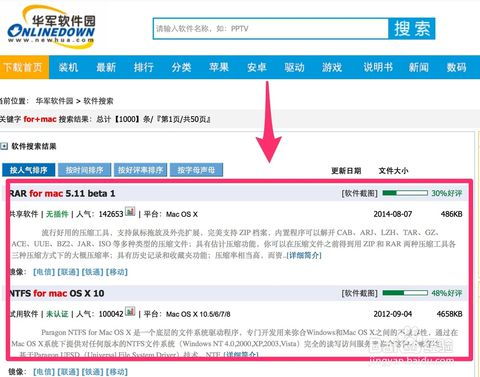Sort results by 按好评率排序 tab
Screen dimensions: 480x377
pos(140,170)
